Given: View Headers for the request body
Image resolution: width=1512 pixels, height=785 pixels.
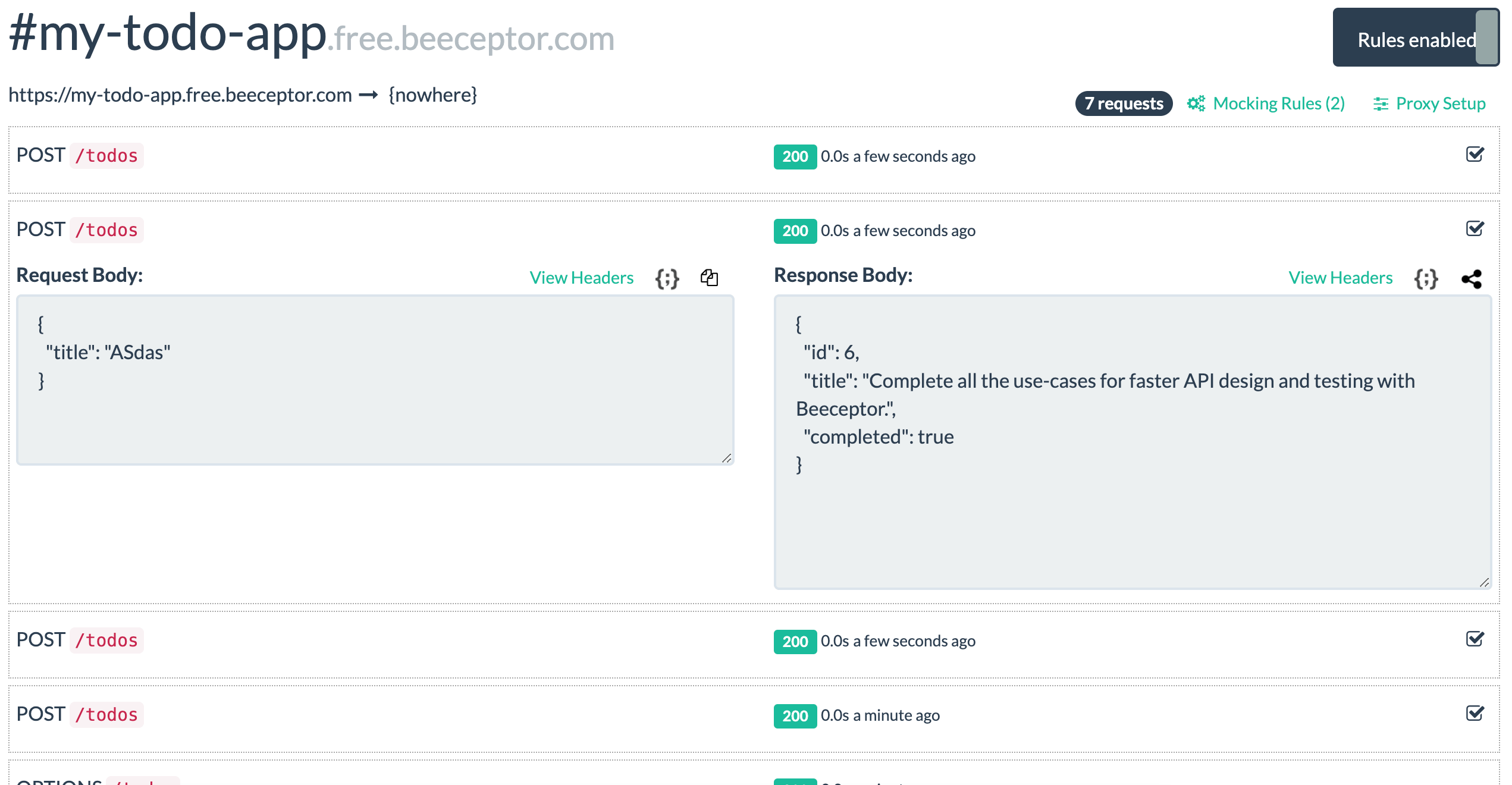Looking at the screenshot, I should 581,278.
